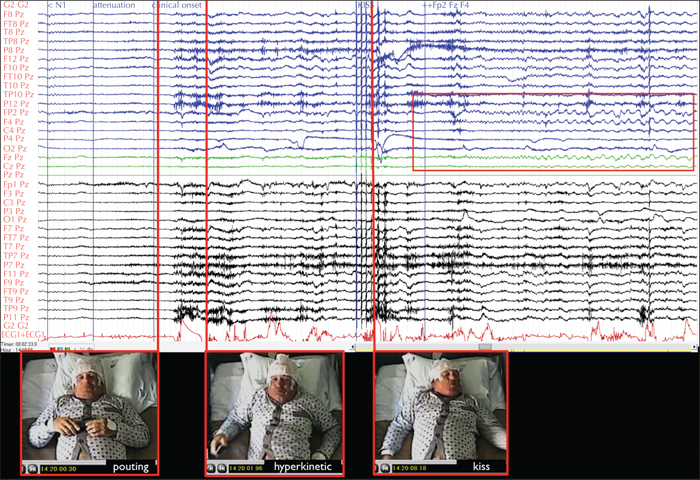Select the F3 Pz channel label
700x480 pixels.
point(14,194)
